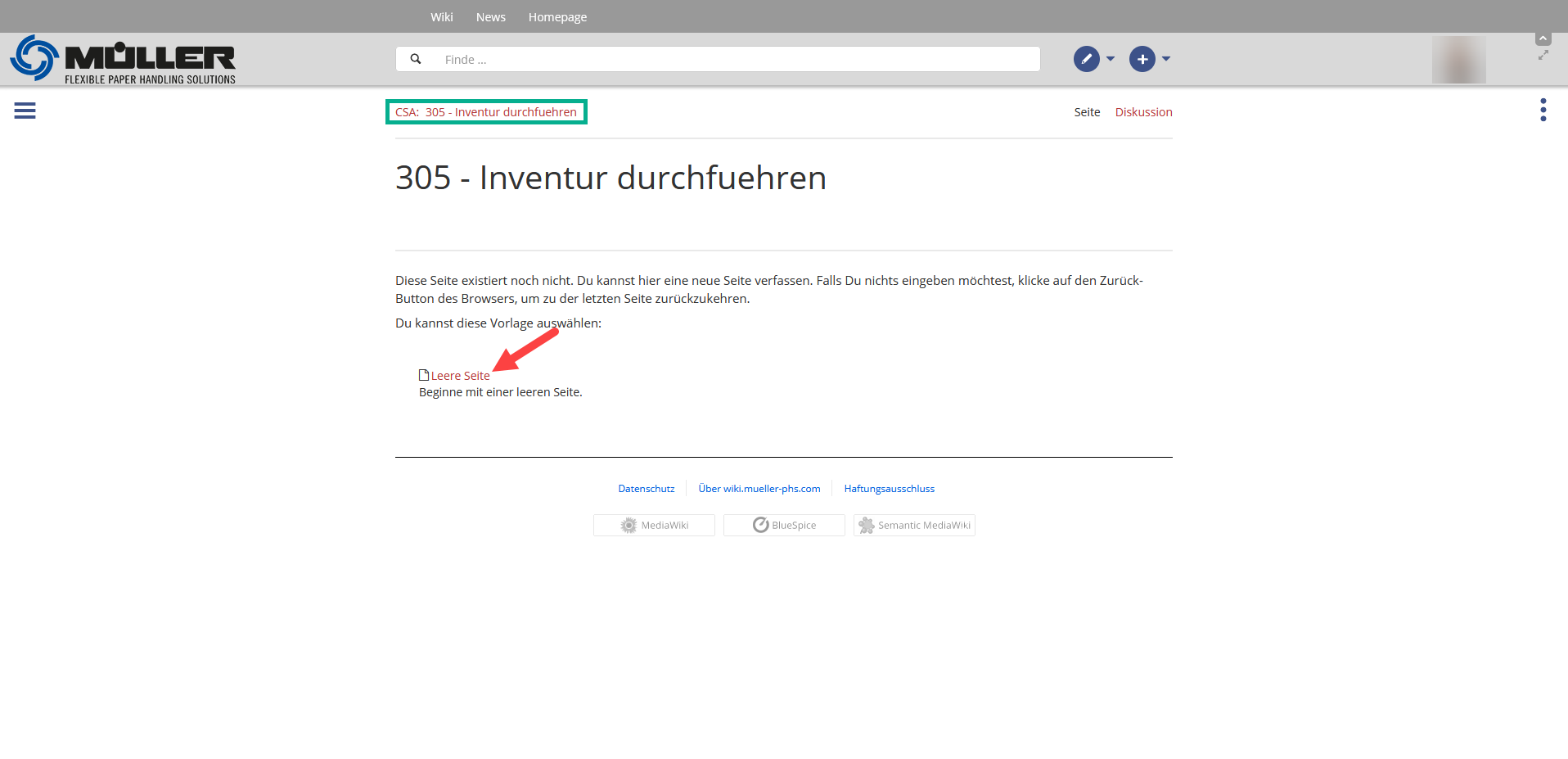Click into the Finde search field

pos(737,59)
